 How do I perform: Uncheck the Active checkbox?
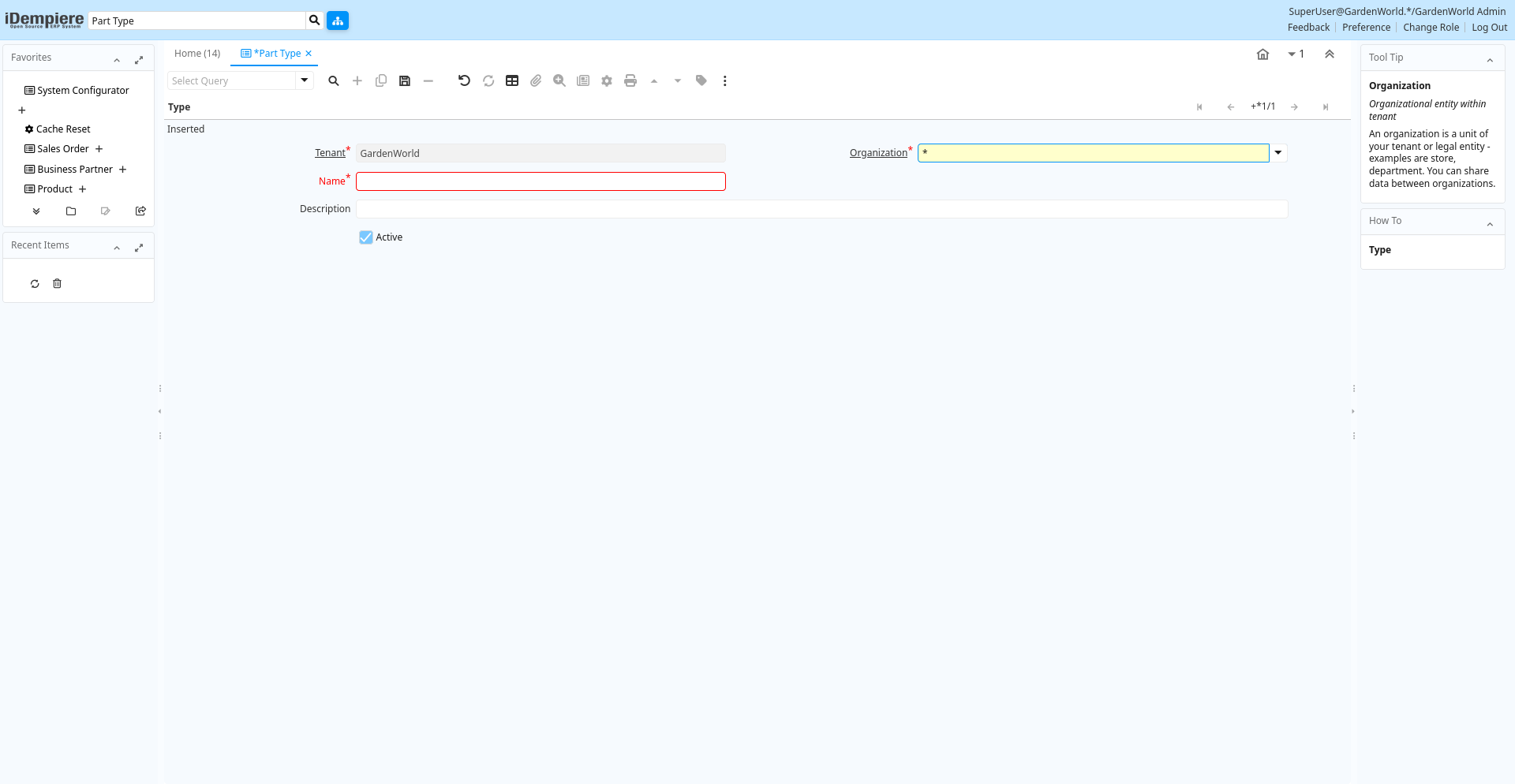366,237
